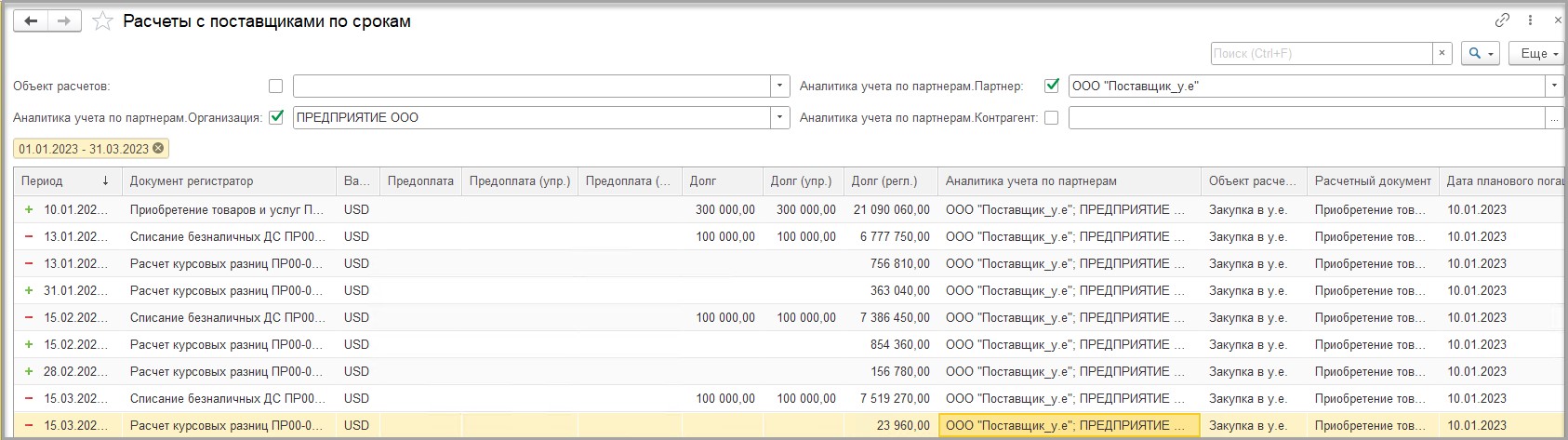1568x440 pixels.
Task: Remove the 01.01.2023 - 31.03.2023 period filter
Action: (158, 149)
